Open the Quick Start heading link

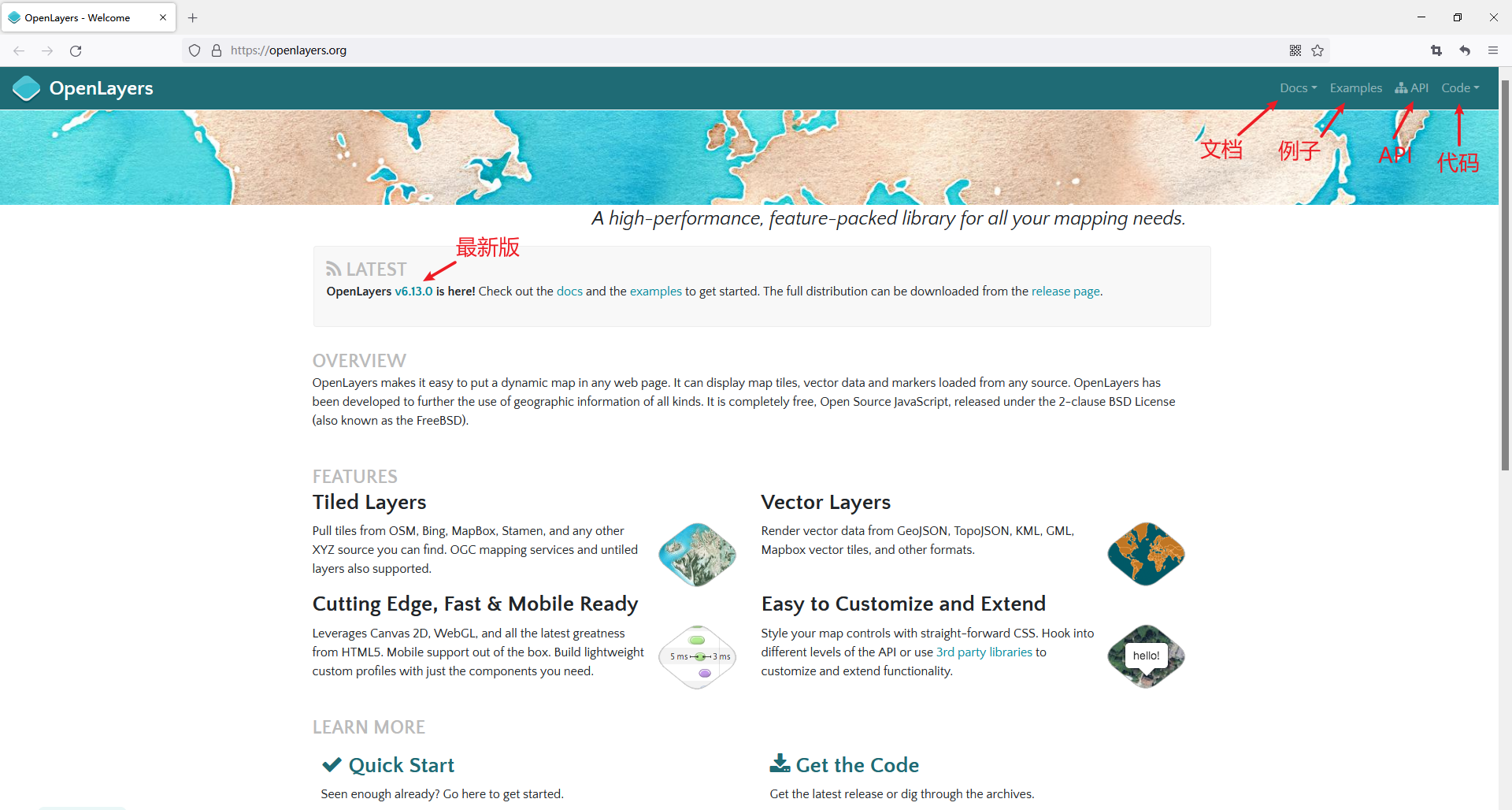coord(401,765)
